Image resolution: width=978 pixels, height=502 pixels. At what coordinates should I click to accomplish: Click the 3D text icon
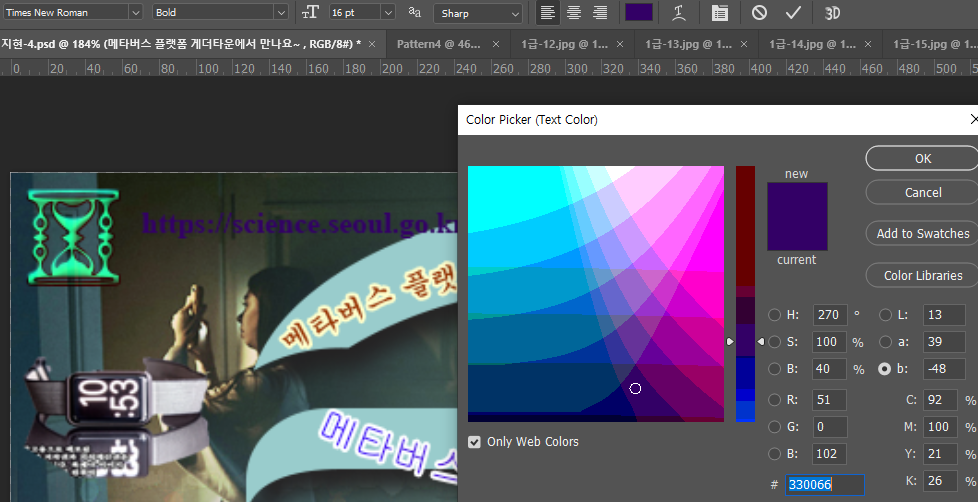click(832, 12)
